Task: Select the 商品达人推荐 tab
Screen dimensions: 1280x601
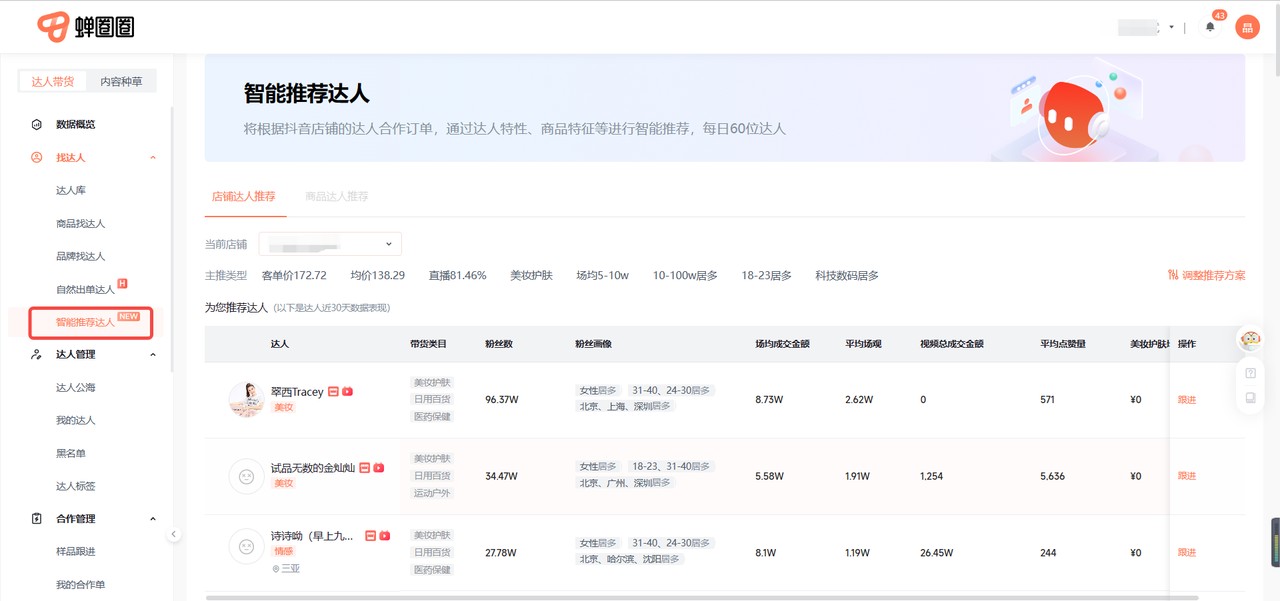Action: click(337, 196)
